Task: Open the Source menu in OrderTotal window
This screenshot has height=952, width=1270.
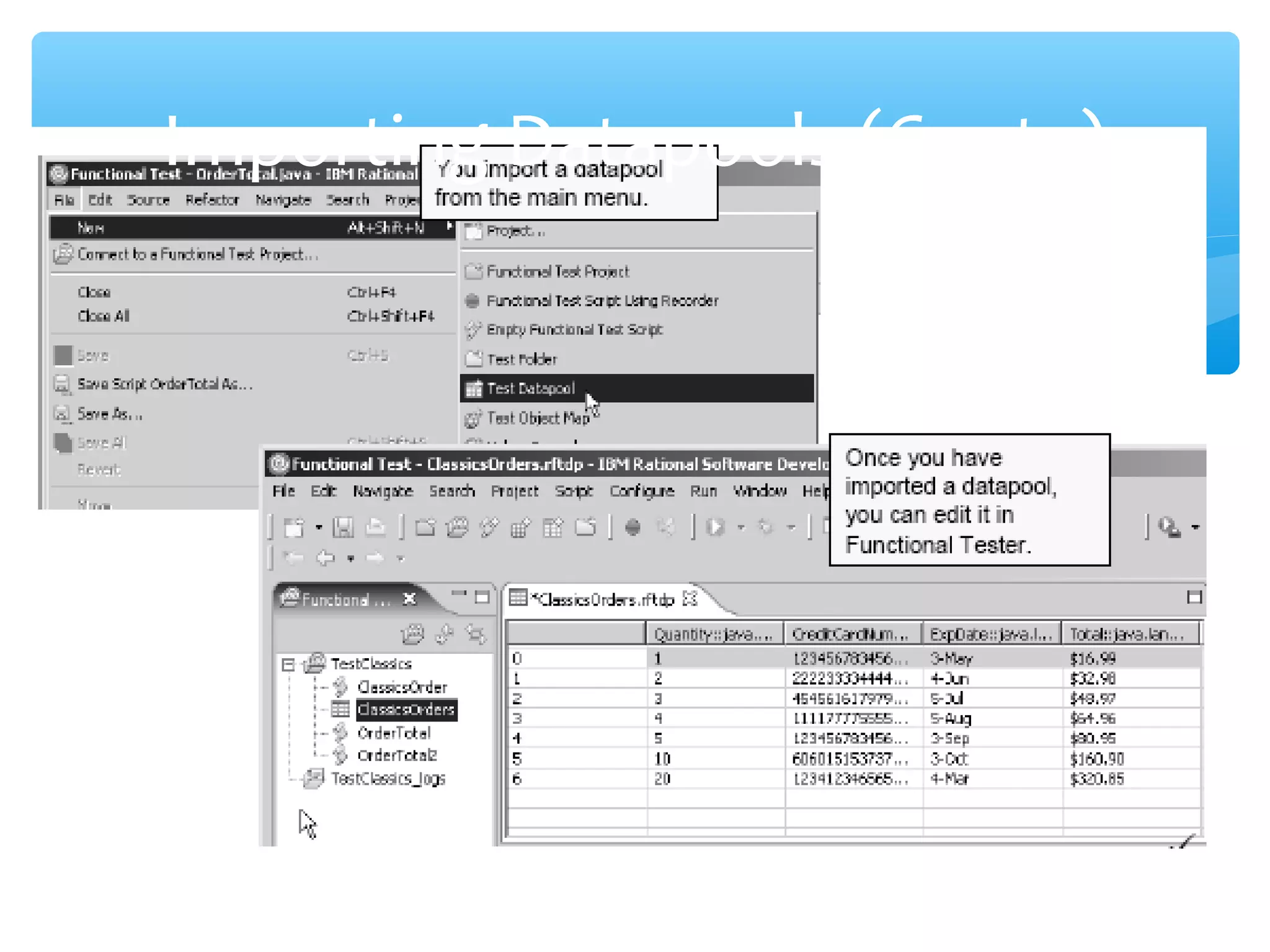Action: point(148,200)
